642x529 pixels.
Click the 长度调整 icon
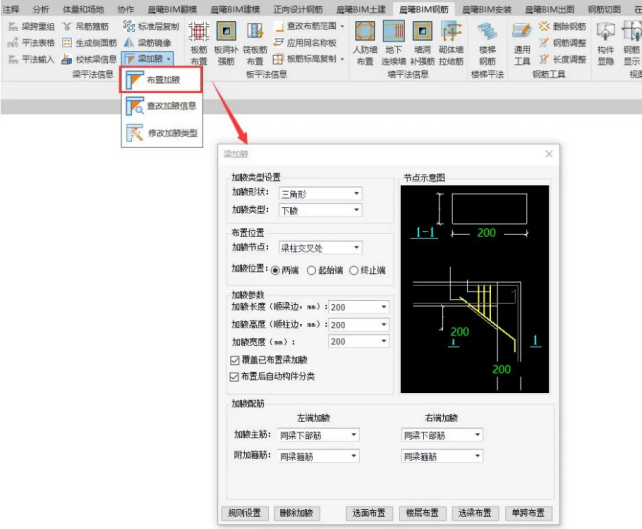coord(544,59)
